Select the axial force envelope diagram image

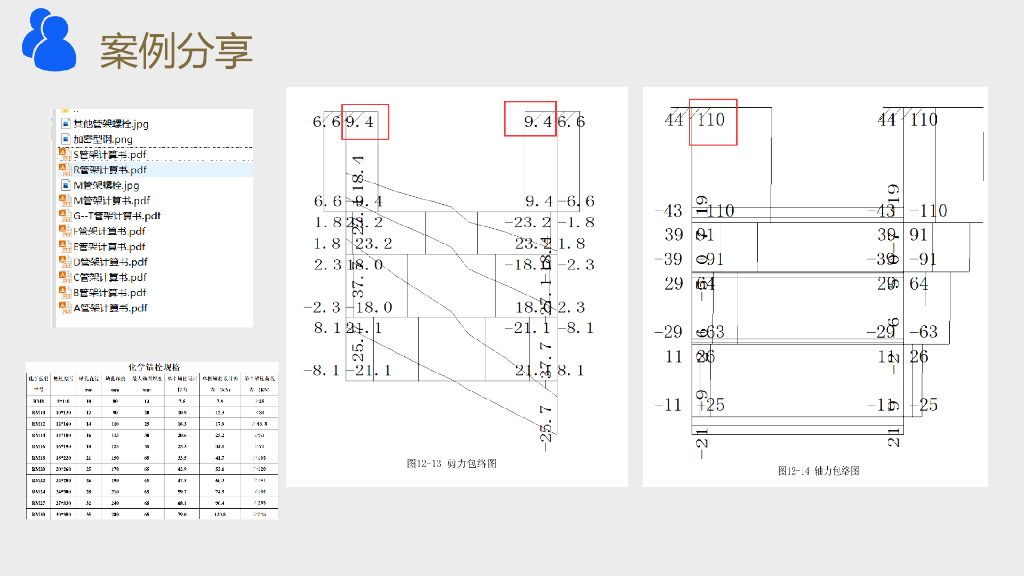pyautogui.click(x=815, y=287)
